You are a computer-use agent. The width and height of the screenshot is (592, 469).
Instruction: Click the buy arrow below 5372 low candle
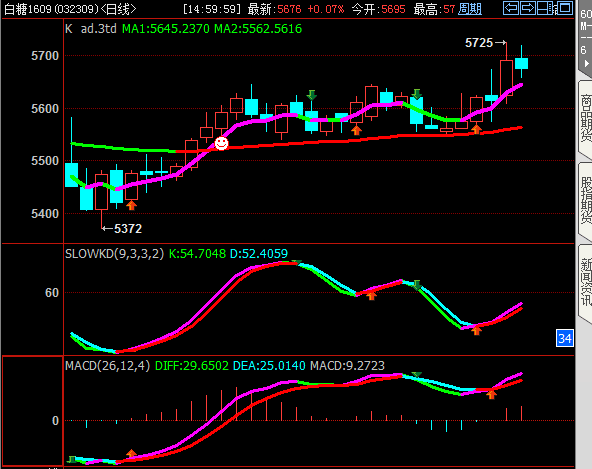[x=131, y=205]
